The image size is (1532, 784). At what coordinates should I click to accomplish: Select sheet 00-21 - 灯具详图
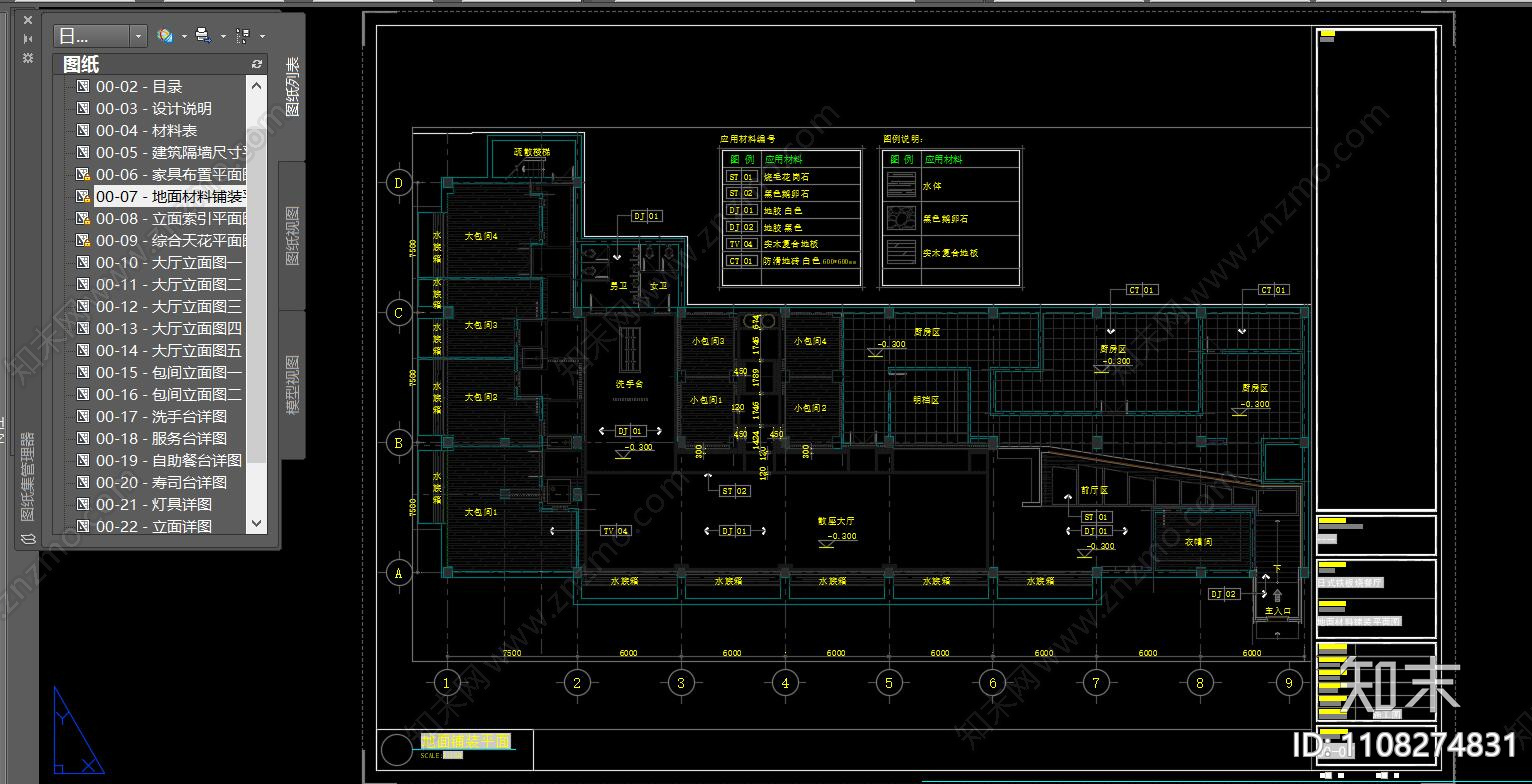(x=154, y=505)
